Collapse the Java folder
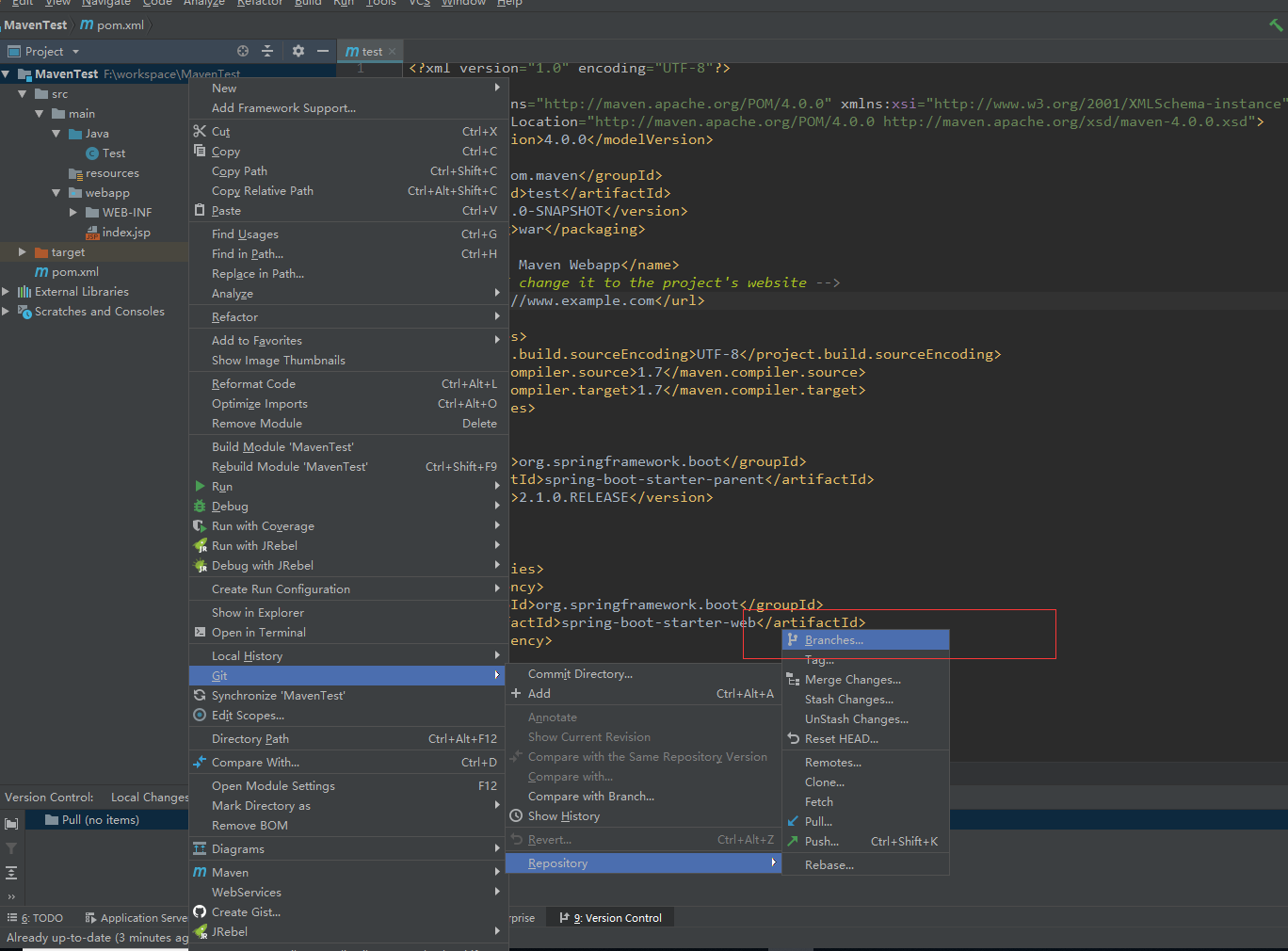 point(56,134)
